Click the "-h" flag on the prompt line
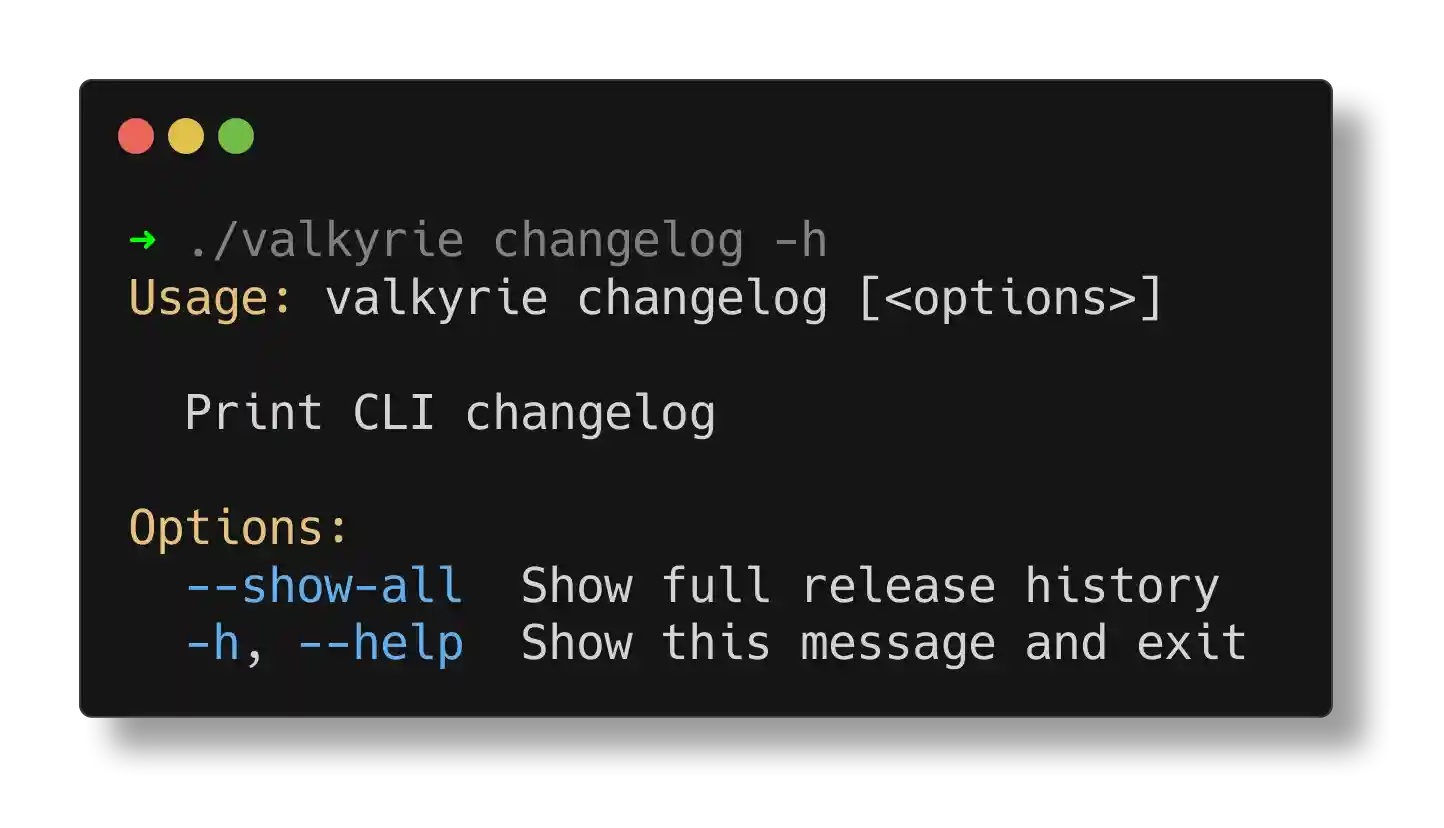 click(800, 241)
